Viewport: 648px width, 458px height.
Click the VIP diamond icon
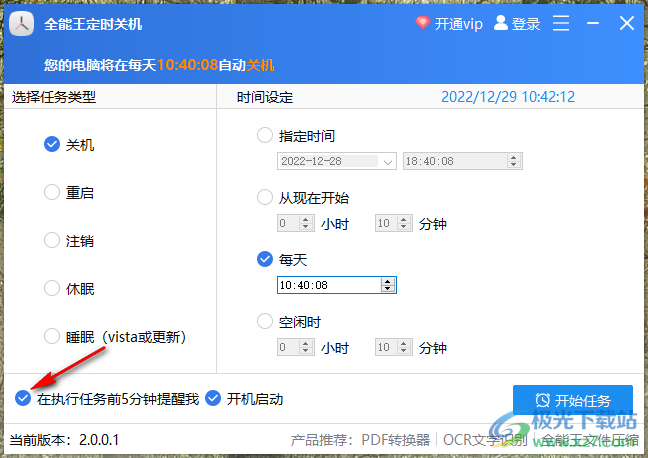tap(422, 22)
